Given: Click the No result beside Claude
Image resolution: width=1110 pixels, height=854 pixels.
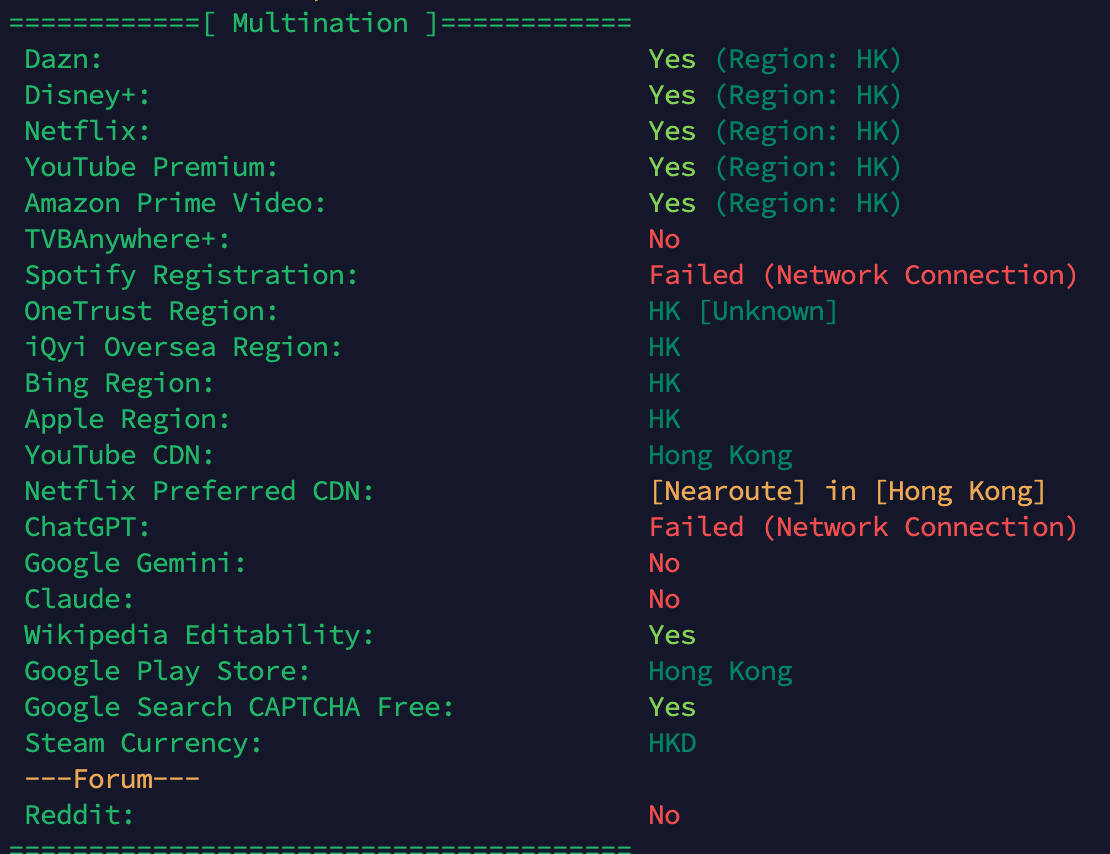Looking at the screenshot, I should click(665, 600).
